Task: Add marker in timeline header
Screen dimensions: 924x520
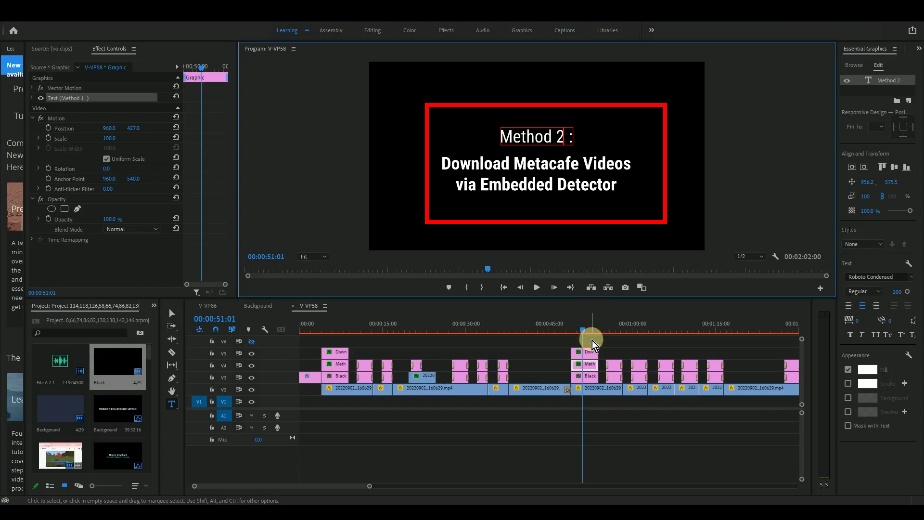Action: click(248, 330)
